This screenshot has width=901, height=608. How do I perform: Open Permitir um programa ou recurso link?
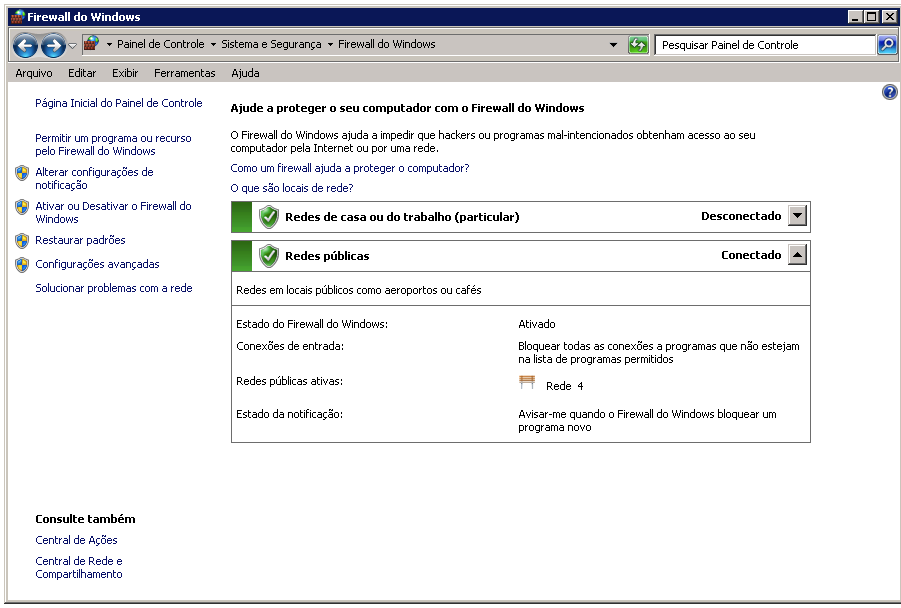point(113,144)
